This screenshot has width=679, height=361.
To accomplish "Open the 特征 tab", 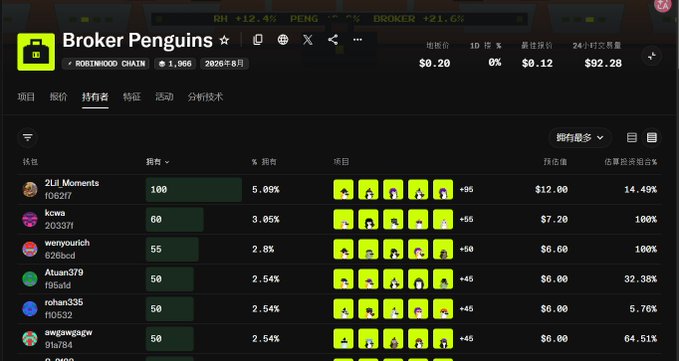I will 132,97.
